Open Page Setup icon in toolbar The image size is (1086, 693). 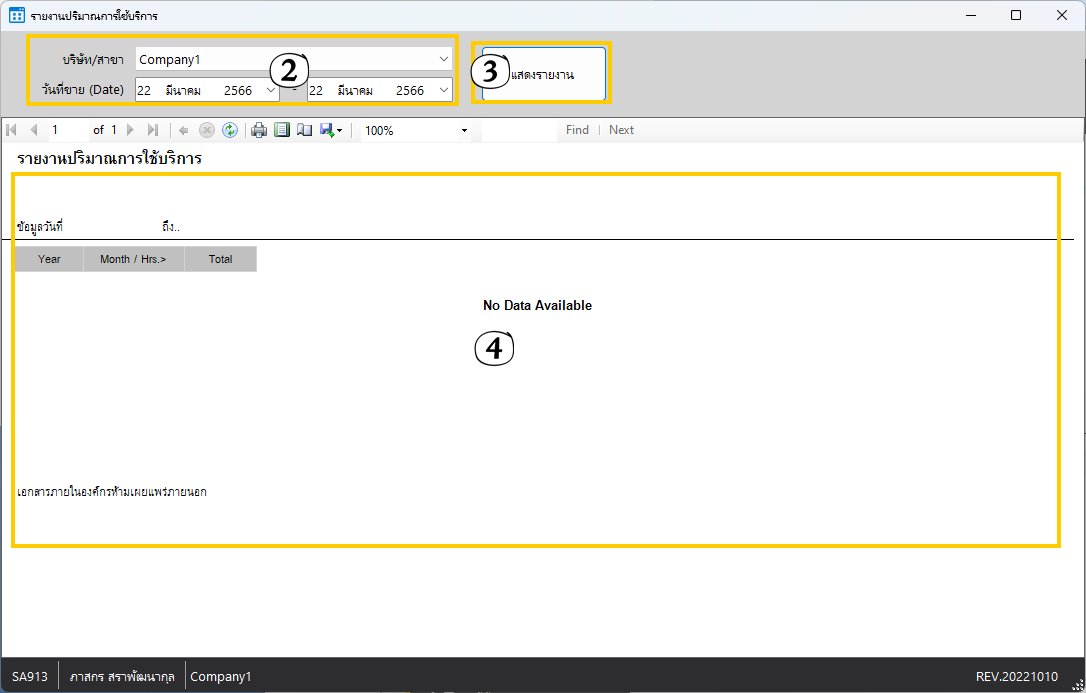304,130
